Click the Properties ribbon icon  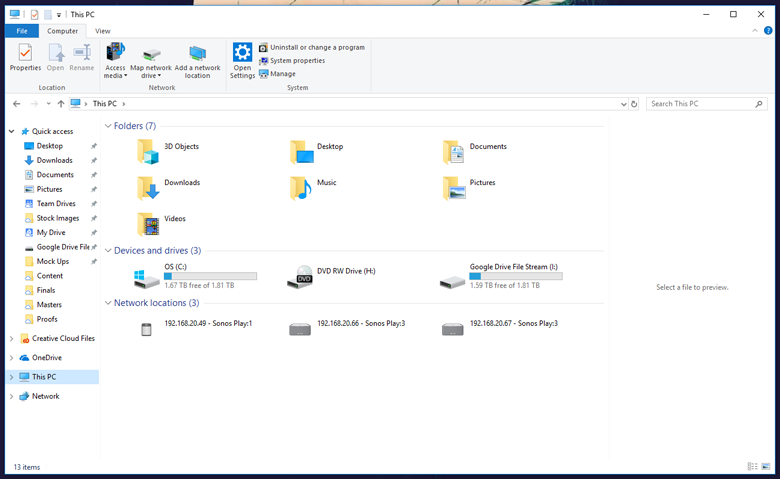coord(25,58)
